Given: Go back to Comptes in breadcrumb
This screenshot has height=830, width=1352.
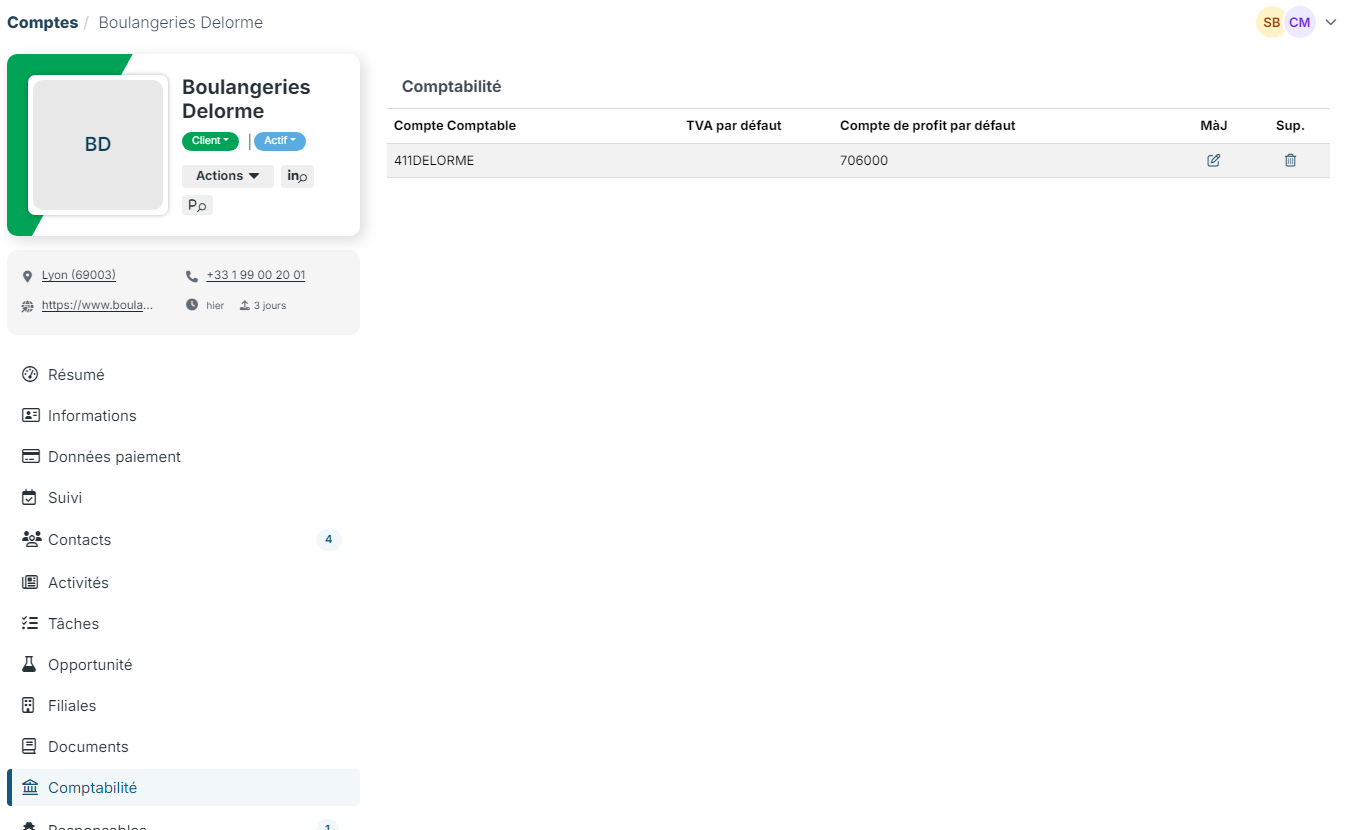Looking at the screenshot, I should point(42,22).
